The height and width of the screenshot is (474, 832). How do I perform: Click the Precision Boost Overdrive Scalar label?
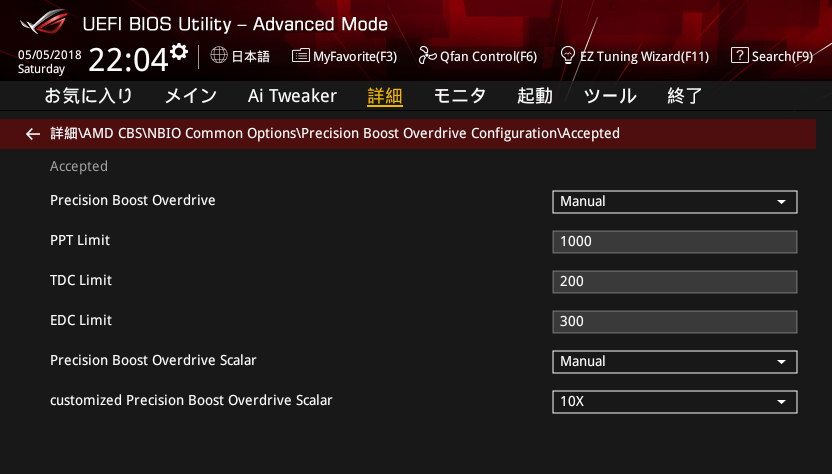(153, 360)
